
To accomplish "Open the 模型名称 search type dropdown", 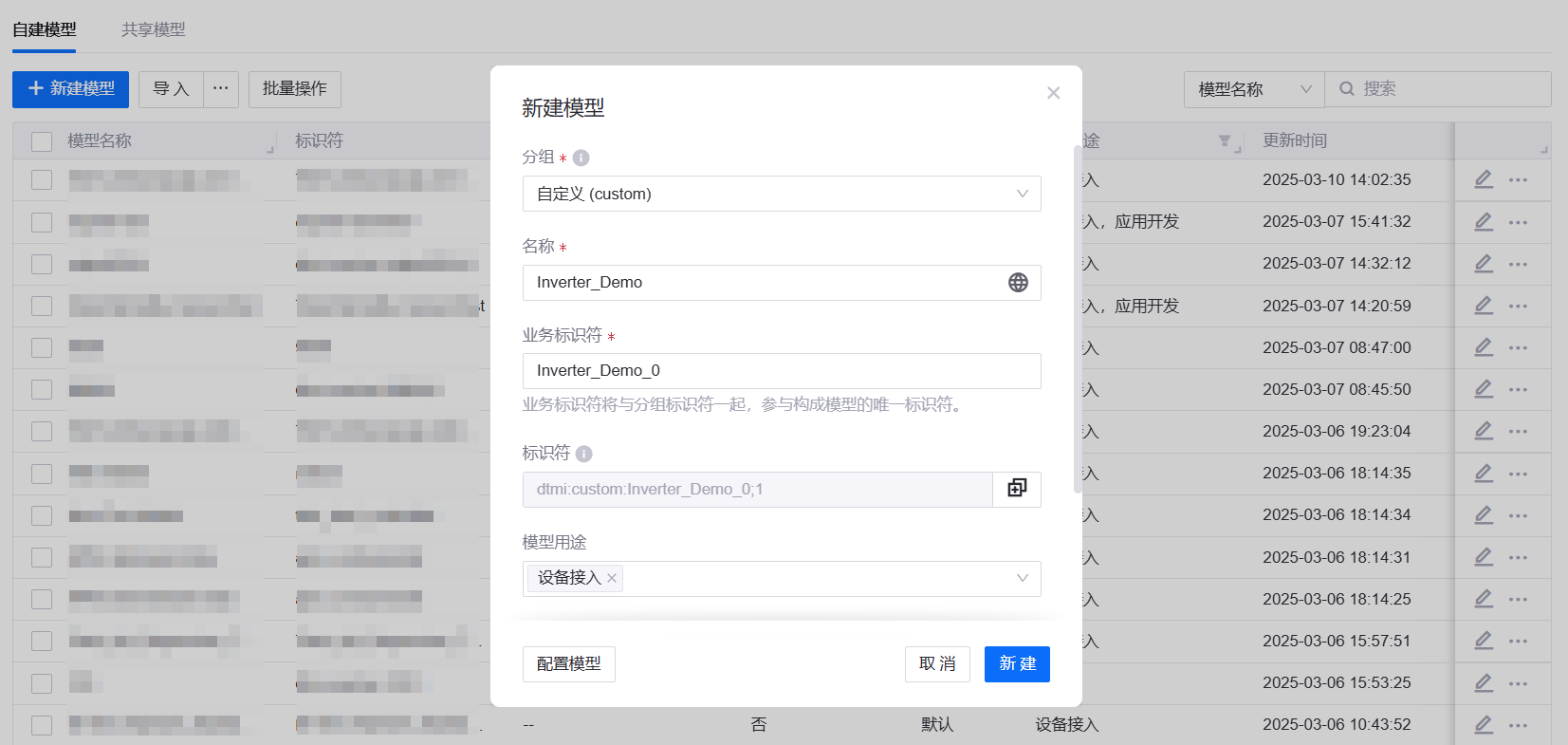I will [x=1253, y=89].
